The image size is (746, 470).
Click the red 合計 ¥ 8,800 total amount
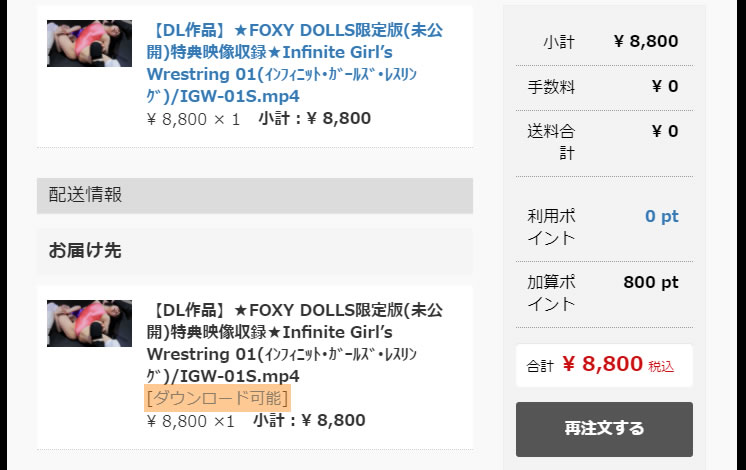coord(603,364)
